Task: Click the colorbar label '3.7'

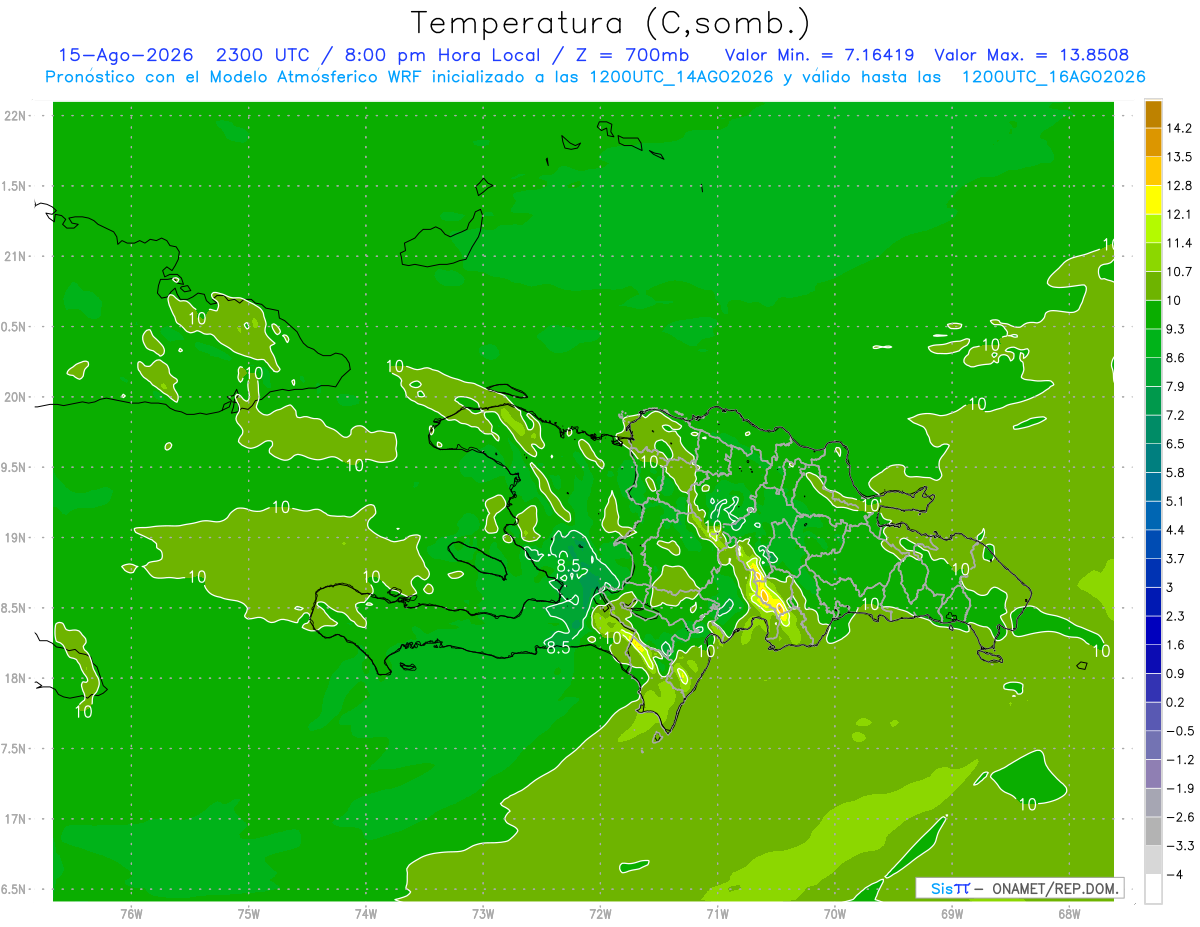Action: [x=1176, y=559]
